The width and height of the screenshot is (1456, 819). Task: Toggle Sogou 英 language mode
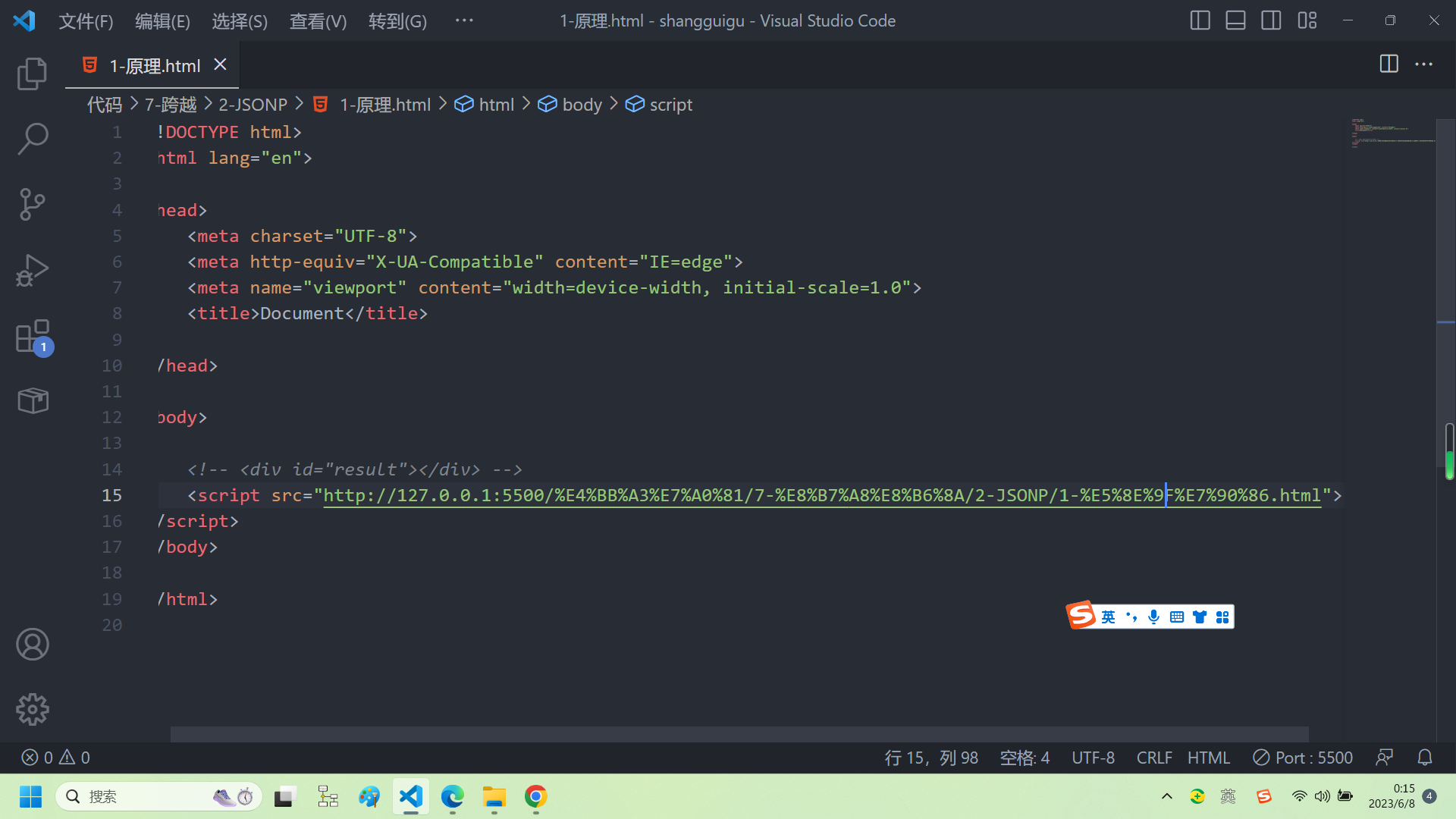(x=1108, y=617)
